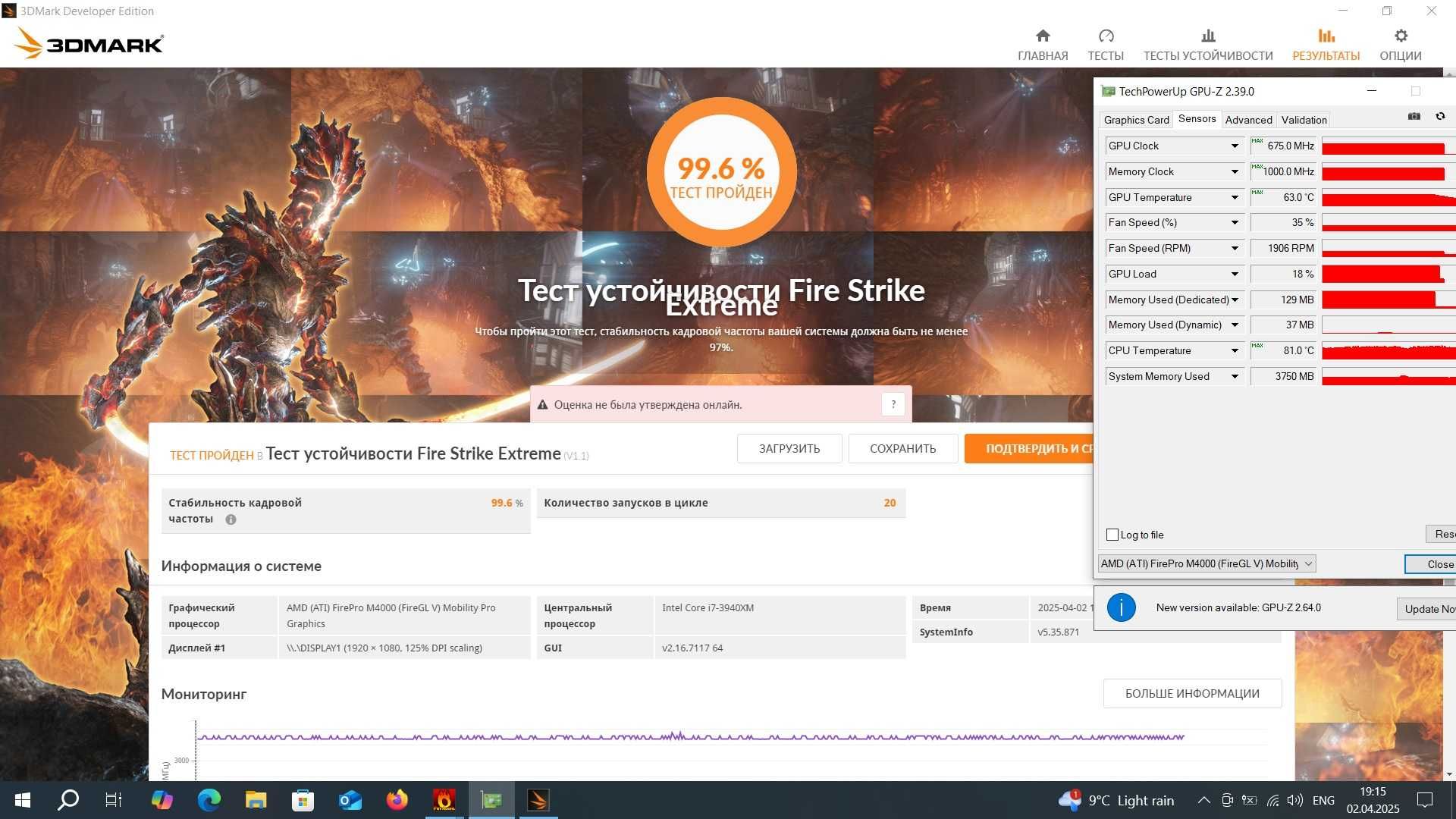Click the 81.0 °C CPU Temperature value
The image size is (1456, 819).
click(1282, 350)
